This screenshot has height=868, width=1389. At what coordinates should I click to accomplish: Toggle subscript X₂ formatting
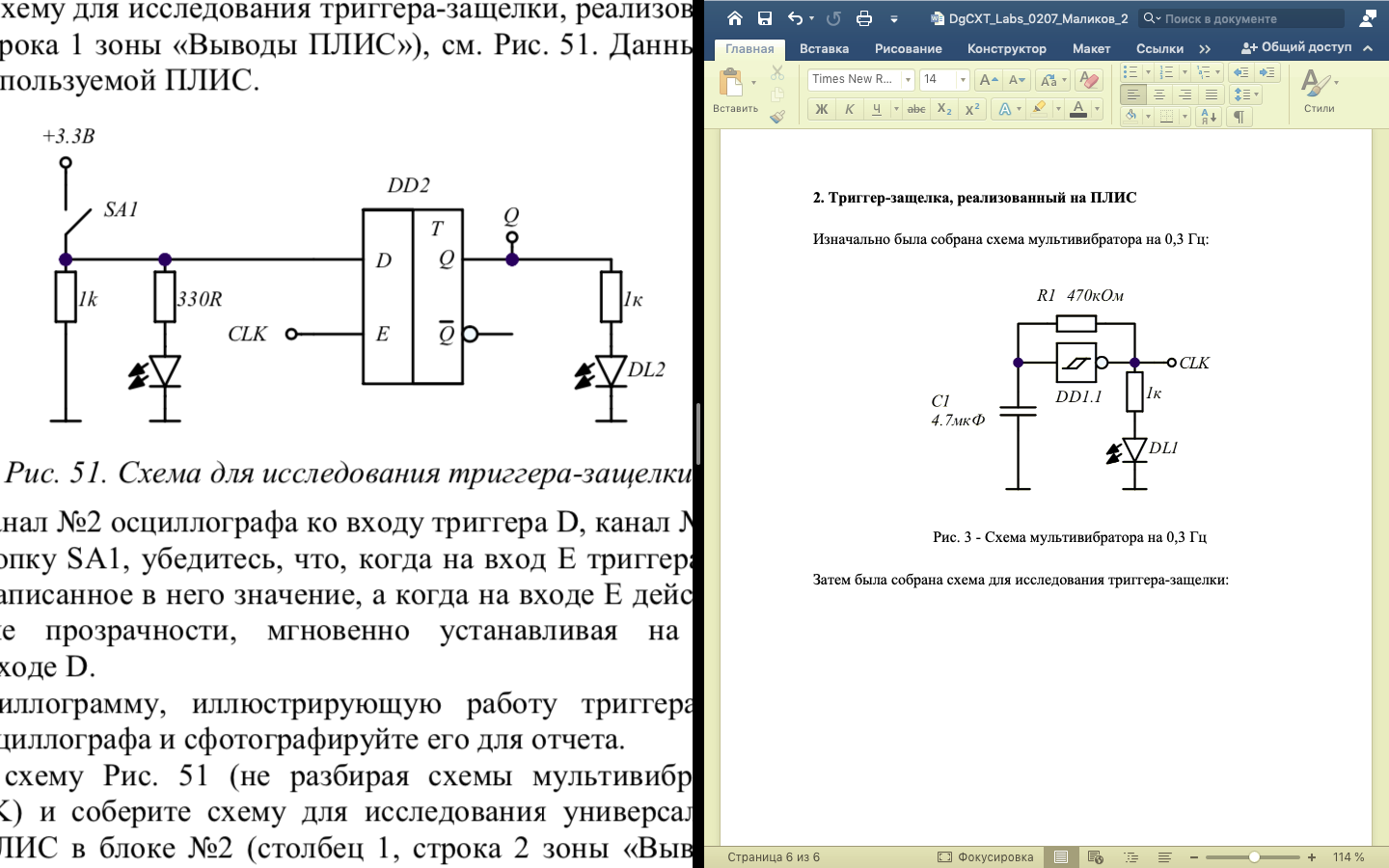point(944,109)
